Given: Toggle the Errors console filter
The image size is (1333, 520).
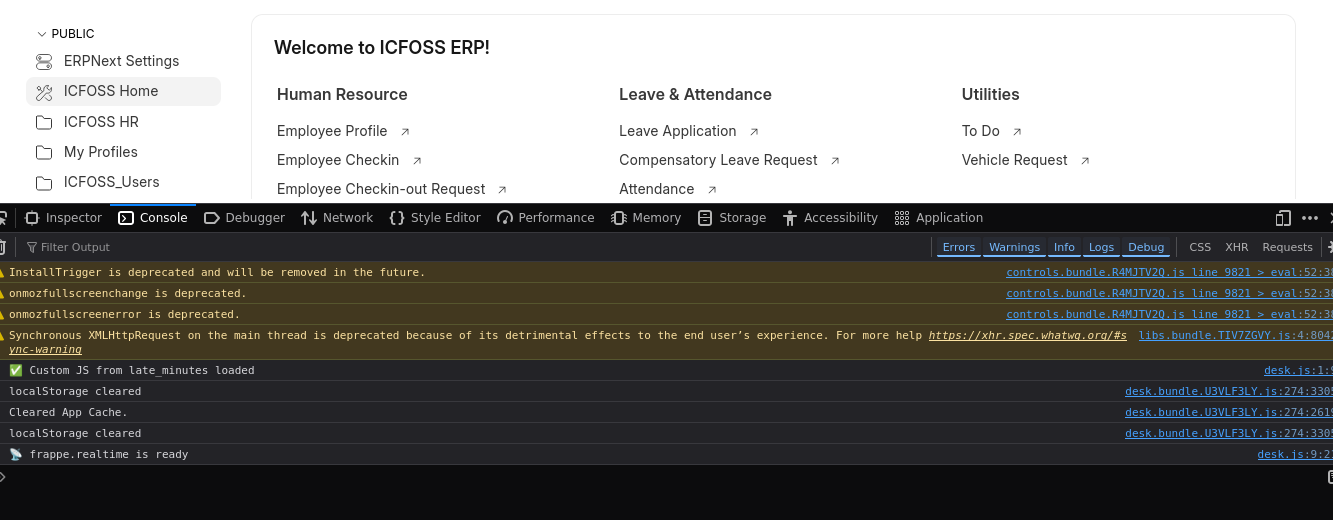Looking at the screenshot, I should click(959, 247).
